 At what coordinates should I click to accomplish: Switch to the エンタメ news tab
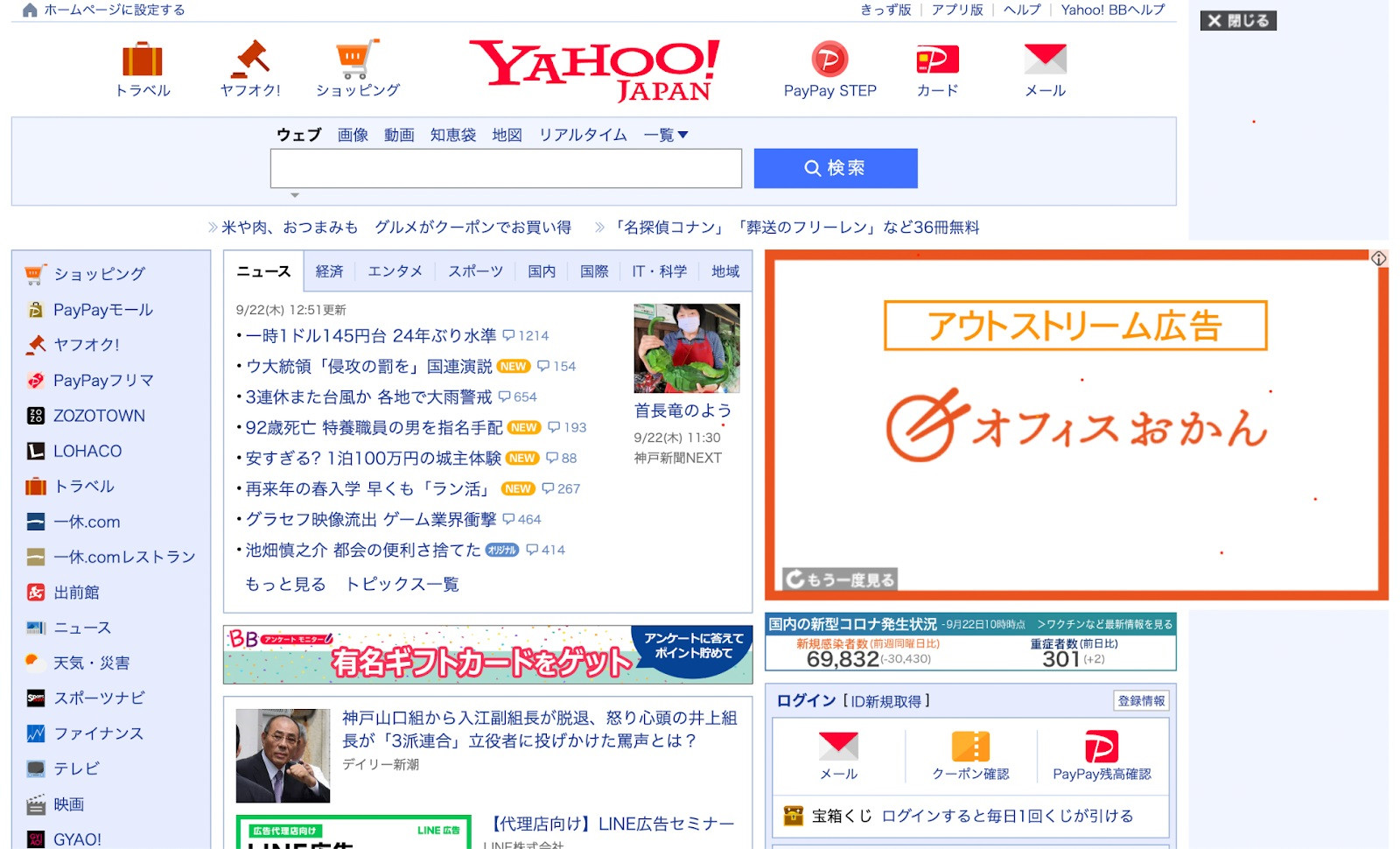point(395,271)
